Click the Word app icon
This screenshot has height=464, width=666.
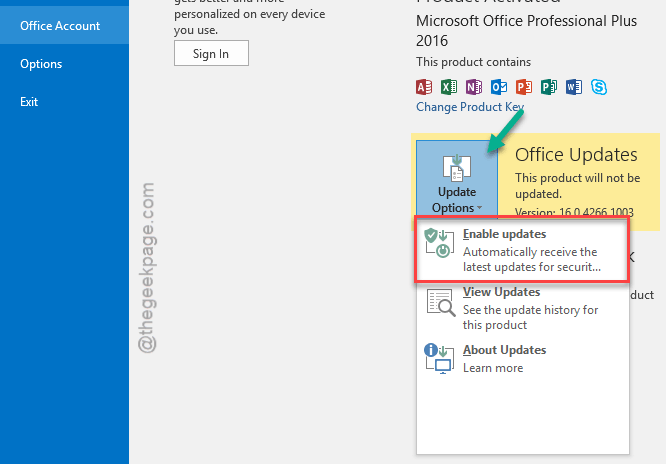click(x=574, y=87)
